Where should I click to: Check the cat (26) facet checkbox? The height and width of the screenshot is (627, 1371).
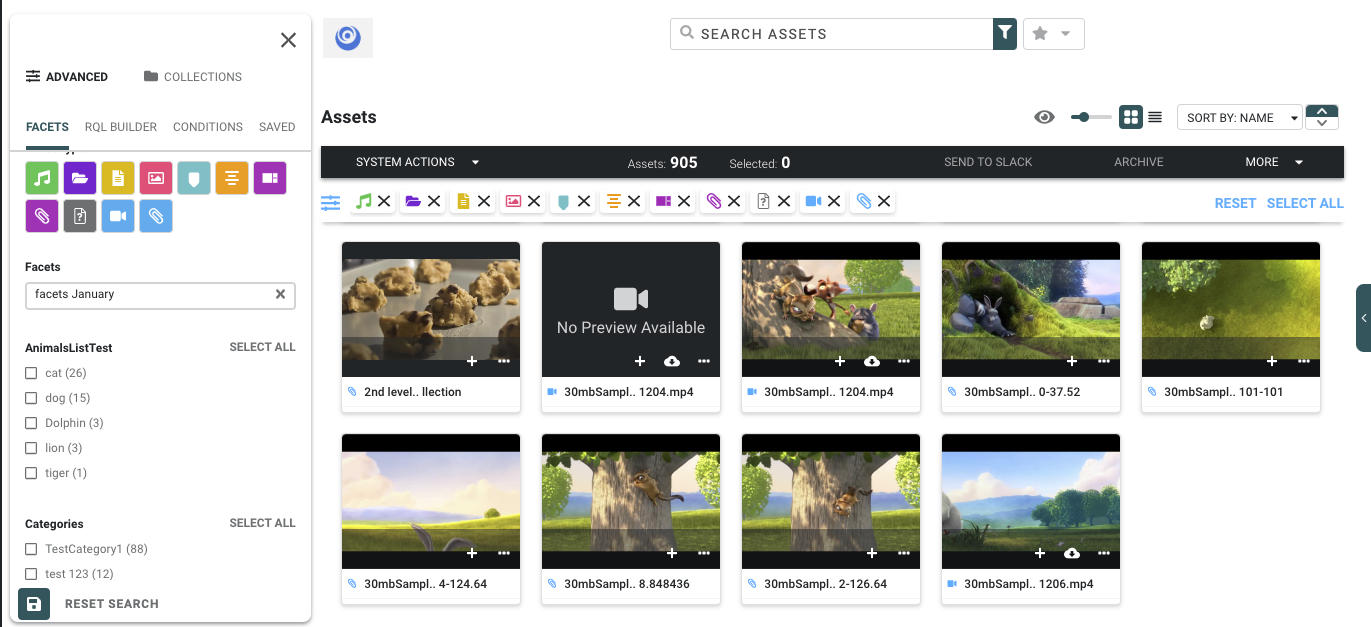coord(31,373)
